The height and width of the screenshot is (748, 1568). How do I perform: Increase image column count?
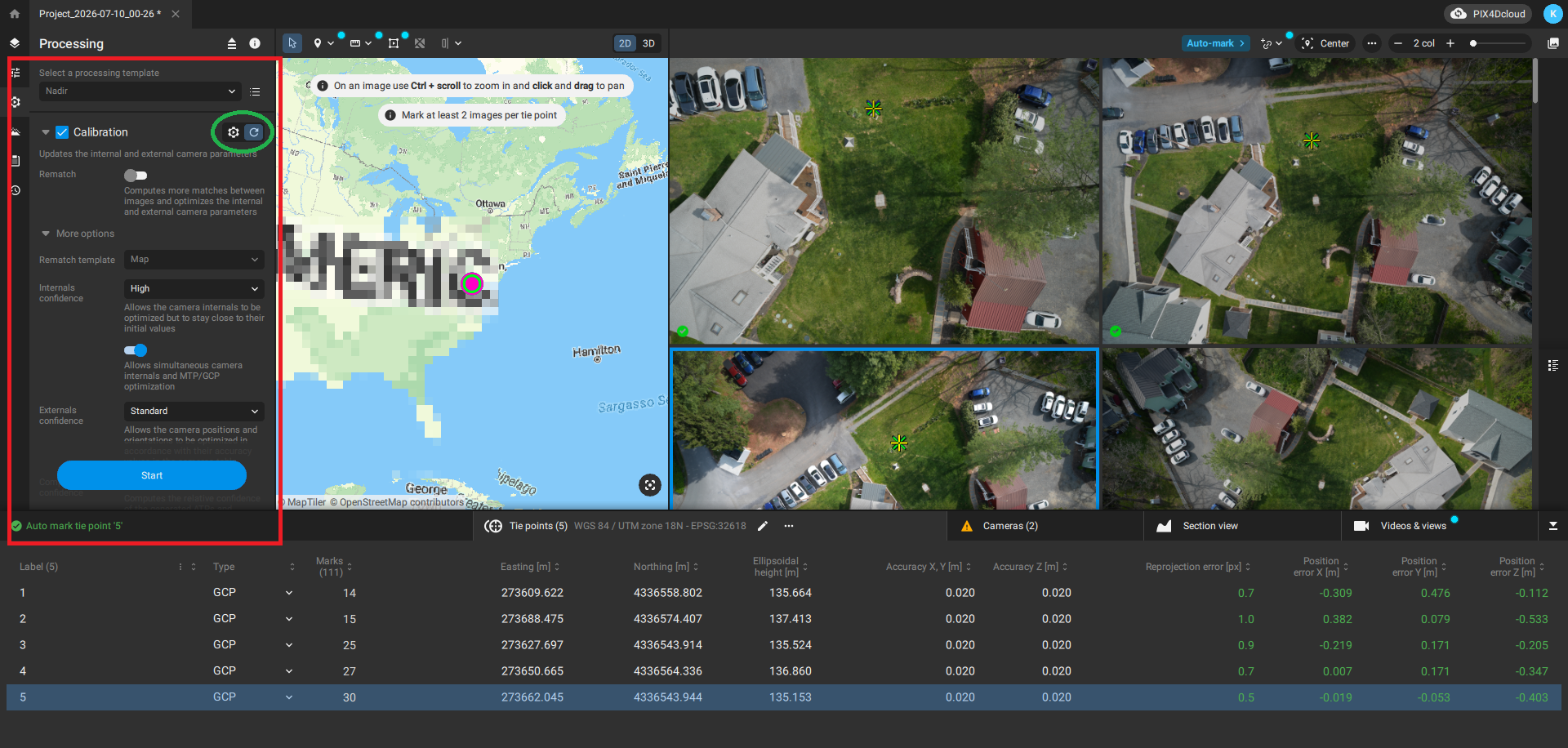point(1450,43)
